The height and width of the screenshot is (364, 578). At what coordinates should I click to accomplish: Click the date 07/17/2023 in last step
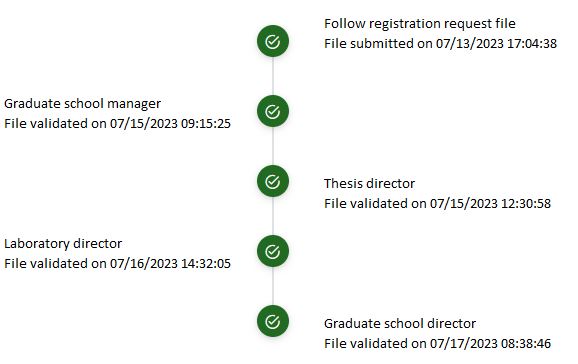tap(464, 344)
